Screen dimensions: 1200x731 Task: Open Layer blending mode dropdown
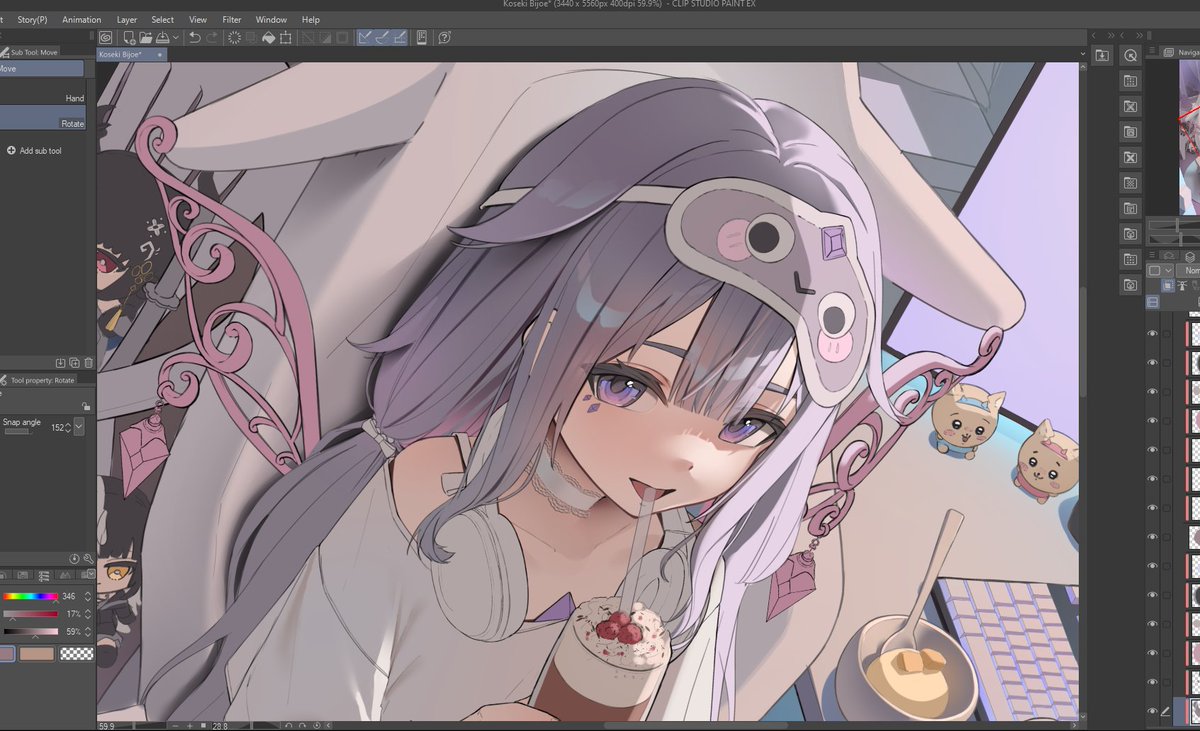pyautogui.click(x=1187, y=271)
